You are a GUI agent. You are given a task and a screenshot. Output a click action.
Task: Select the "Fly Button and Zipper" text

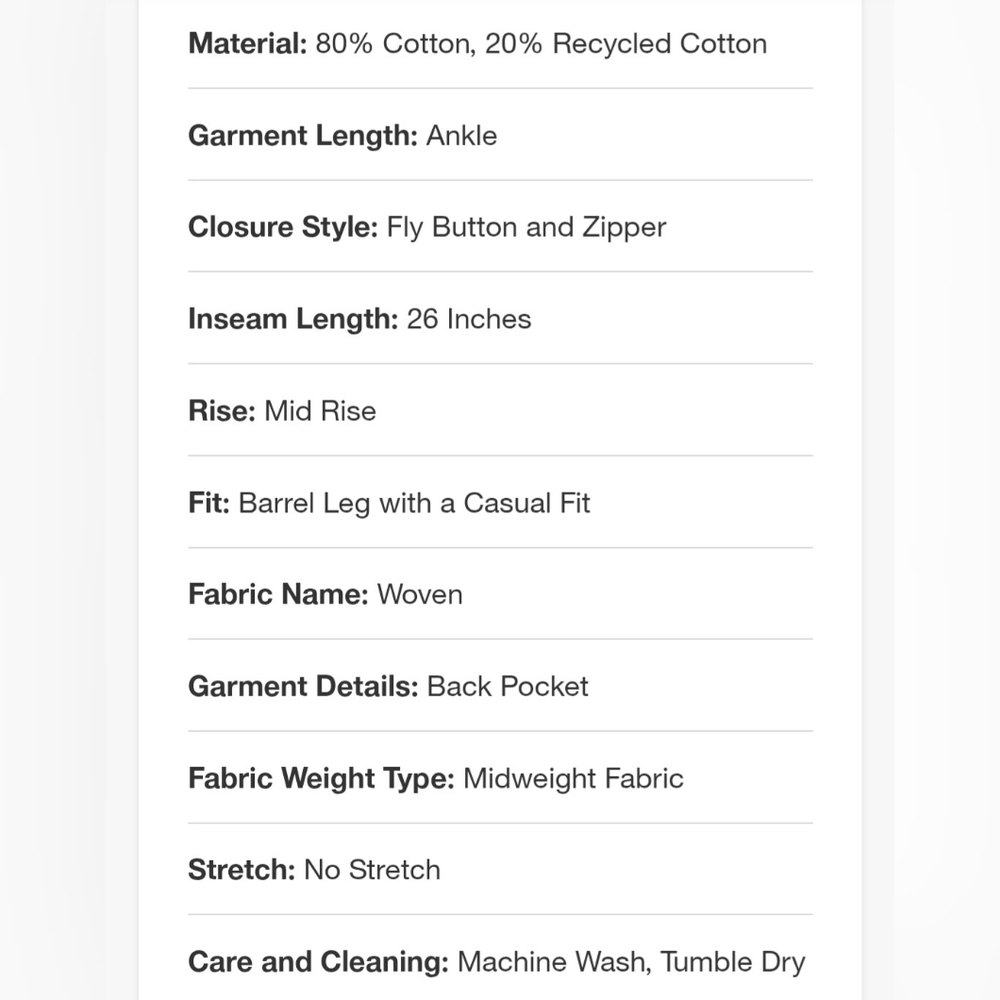(526, 227)
